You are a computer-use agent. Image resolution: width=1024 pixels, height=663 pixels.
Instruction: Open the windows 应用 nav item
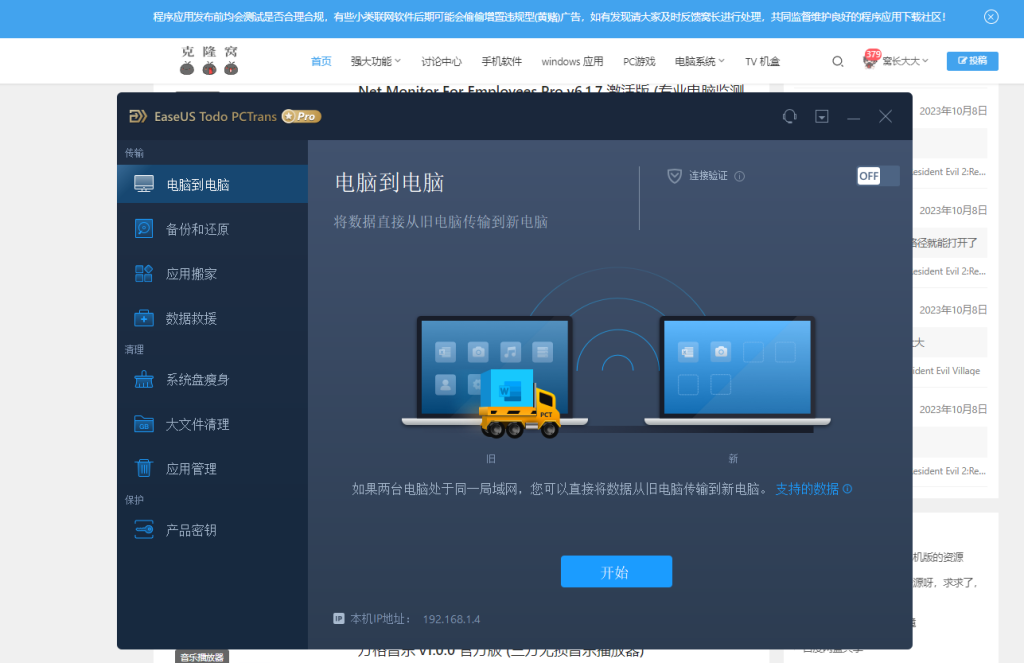(x=572, y=61)
